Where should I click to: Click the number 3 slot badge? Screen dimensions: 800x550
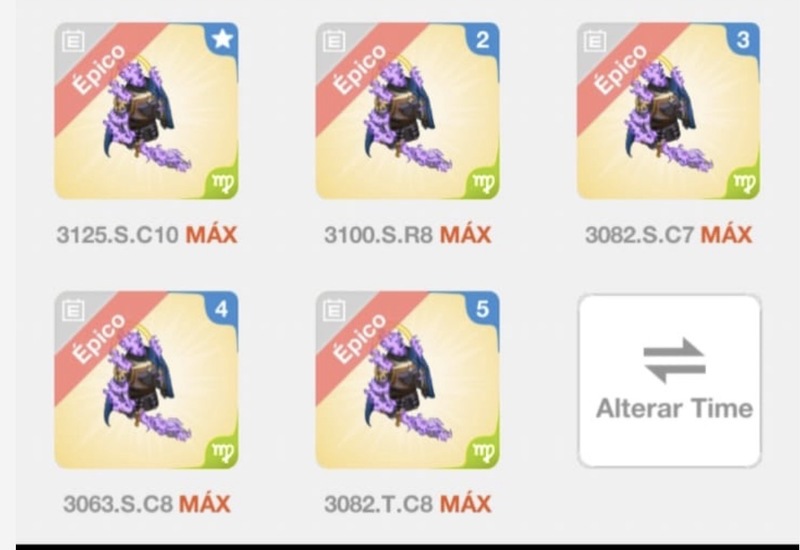(743, 39)
